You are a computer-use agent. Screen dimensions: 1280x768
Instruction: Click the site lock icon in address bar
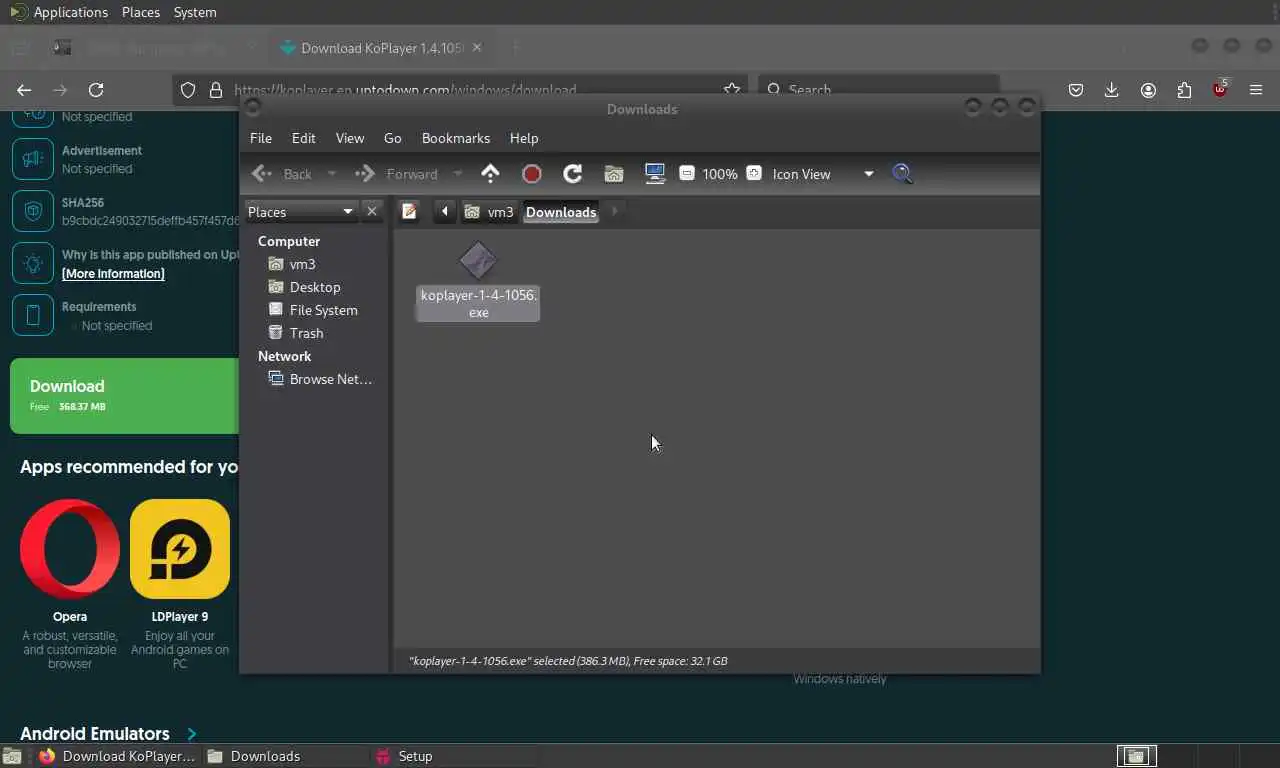(215, 90)
